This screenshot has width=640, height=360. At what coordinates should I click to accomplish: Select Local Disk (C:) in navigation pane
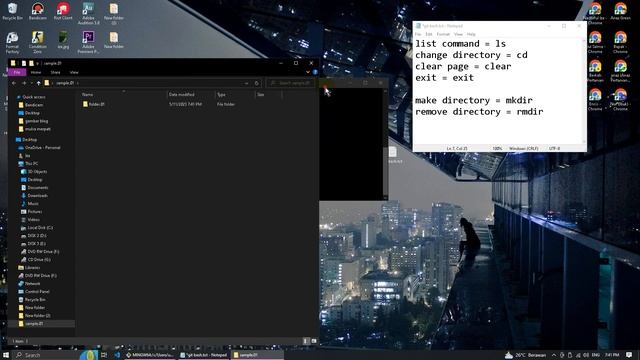(40, 228)
